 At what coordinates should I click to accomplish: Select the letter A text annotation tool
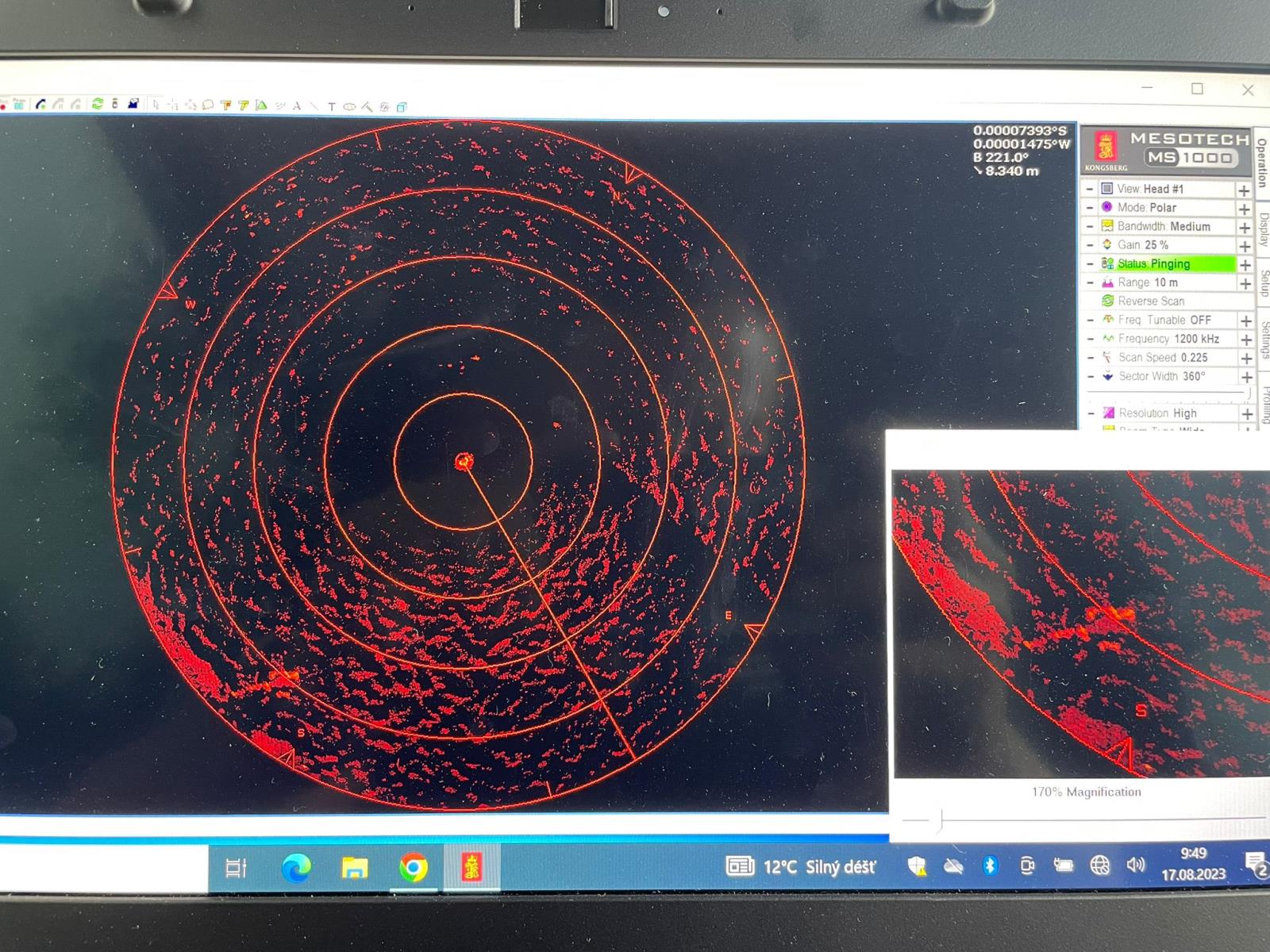(297, 106)
